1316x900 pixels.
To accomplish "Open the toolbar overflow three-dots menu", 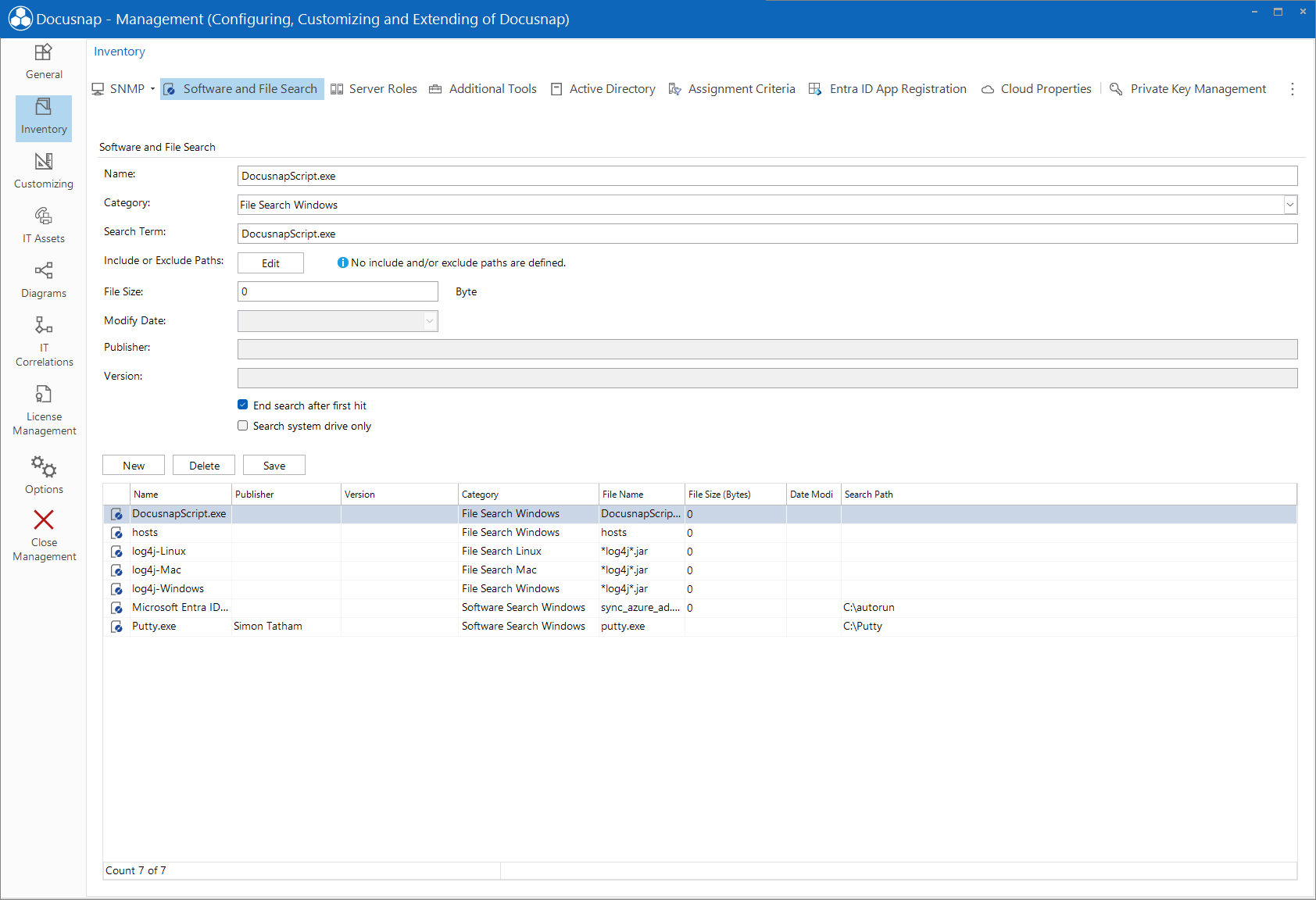I will 1293,89.
